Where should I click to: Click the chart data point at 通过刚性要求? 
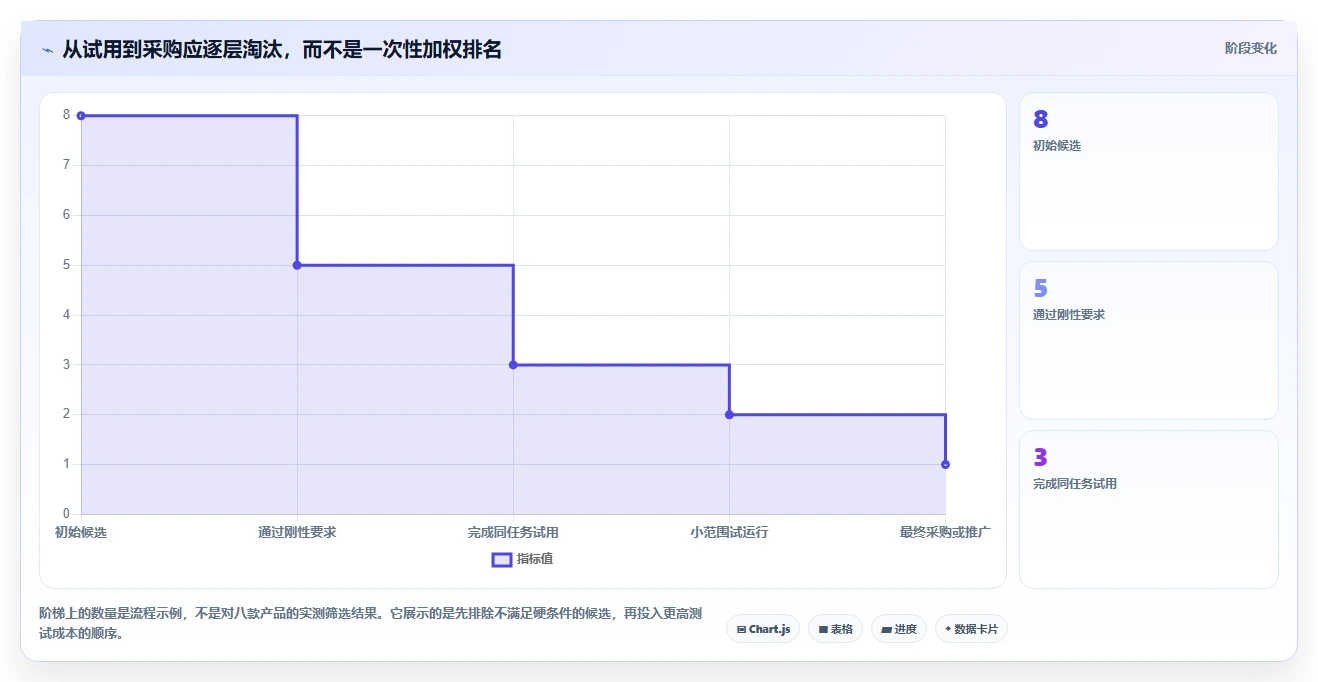coord(297,265)
